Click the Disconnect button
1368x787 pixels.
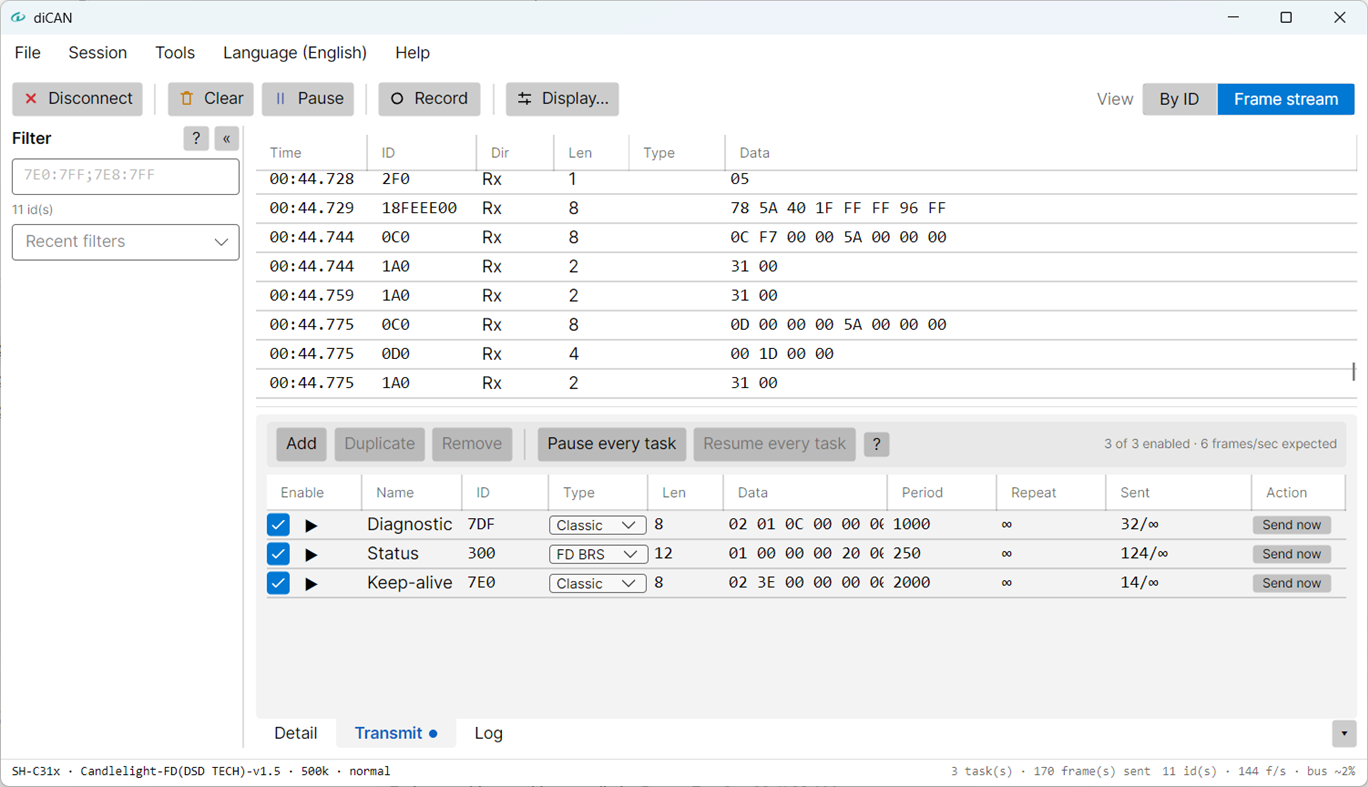click(x=77, y=99)
